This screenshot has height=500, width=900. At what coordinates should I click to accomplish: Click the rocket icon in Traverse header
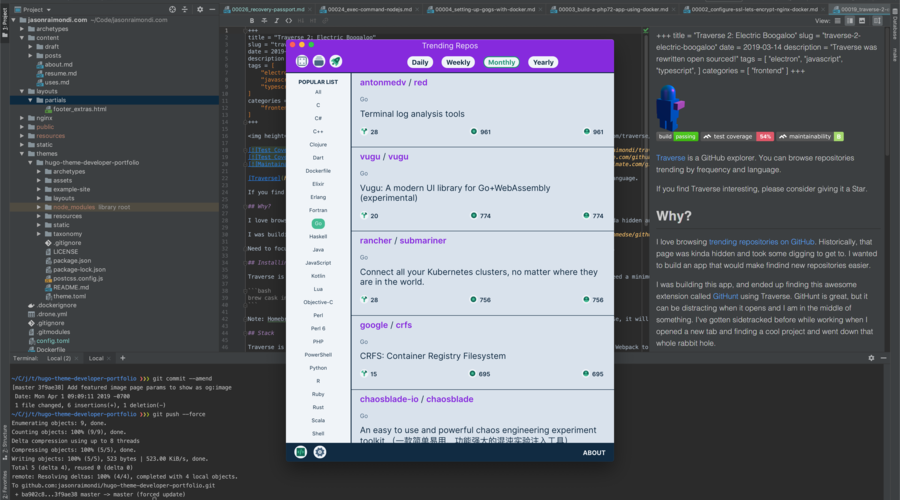[x=336, y=61]
